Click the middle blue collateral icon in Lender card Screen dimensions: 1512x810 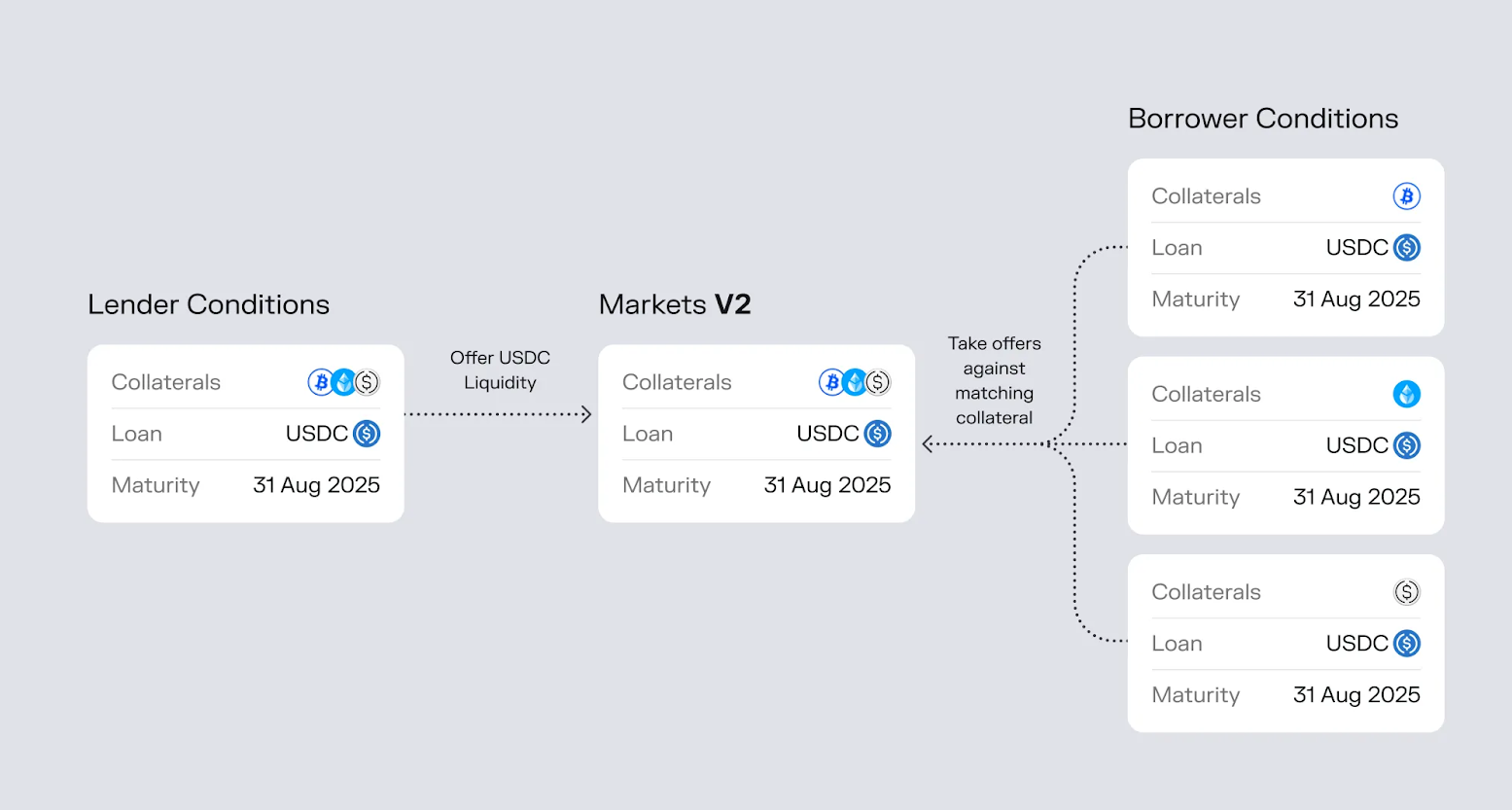coord(343,382)
